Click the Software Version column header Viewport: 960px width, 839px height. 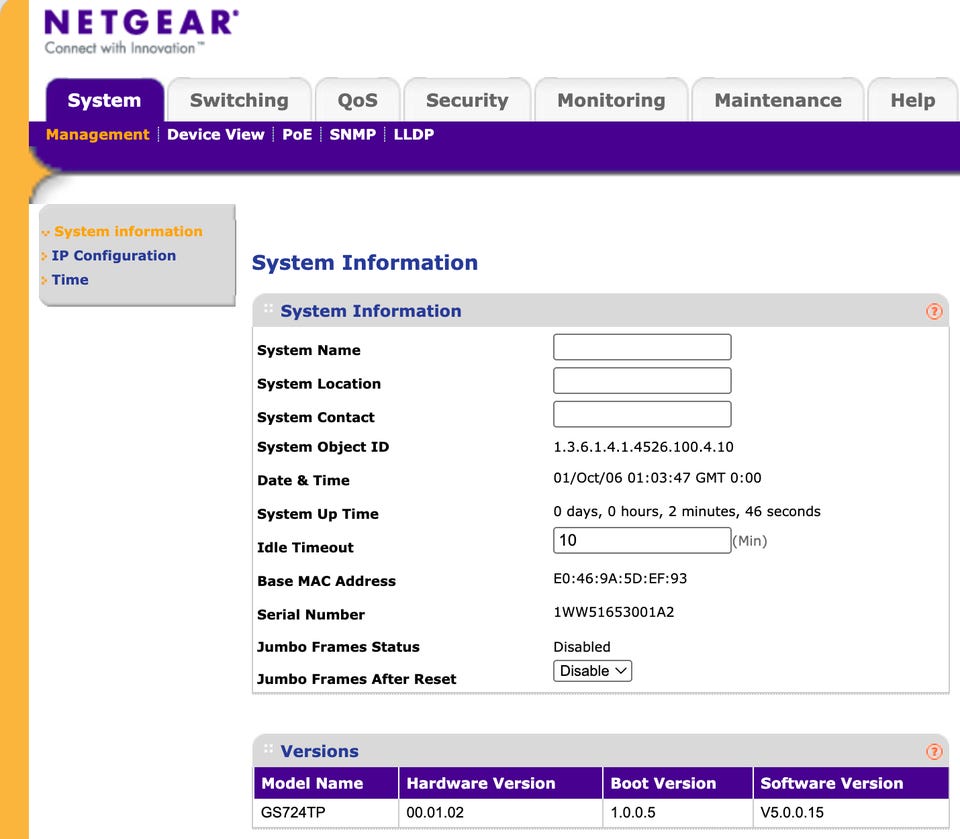(851, 783)
